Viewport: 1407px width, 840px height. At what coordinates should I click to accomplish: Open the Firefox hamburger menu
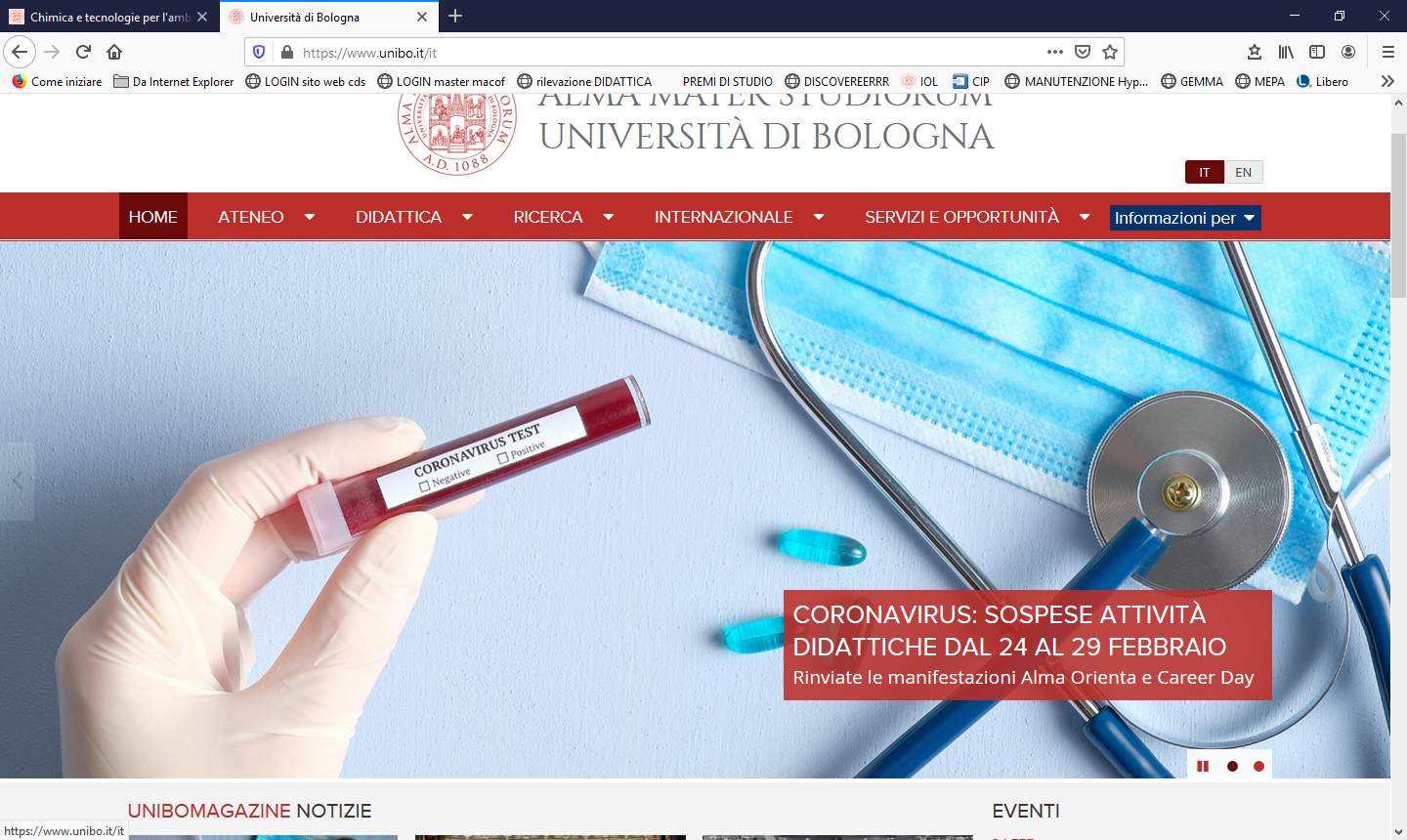pos(1387,52)
